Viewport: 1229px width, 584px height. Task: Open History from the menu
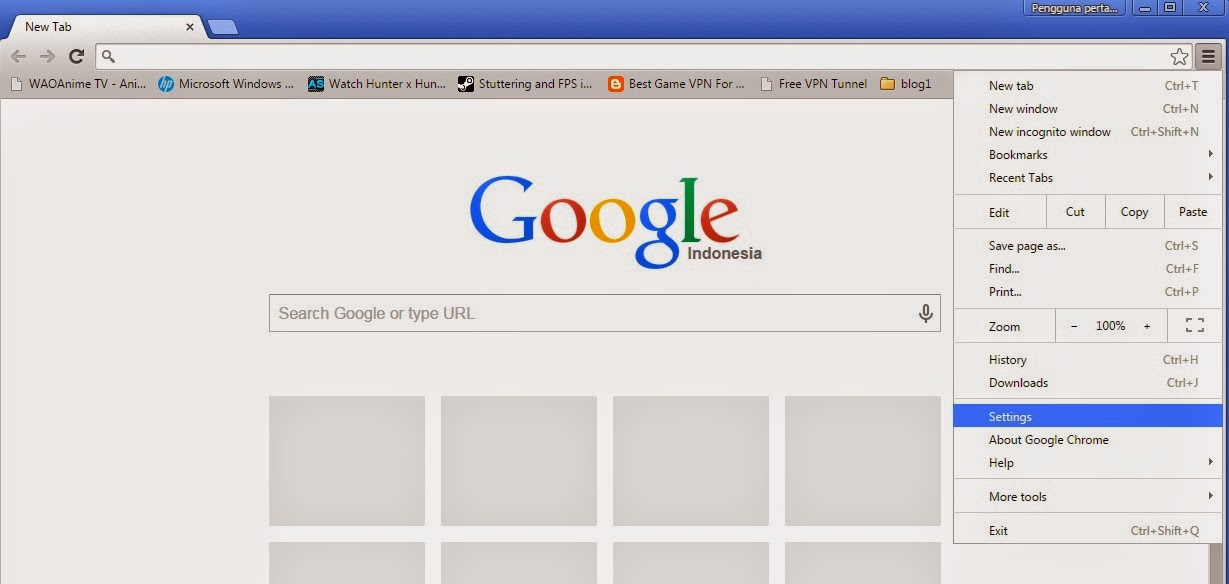pyautogui.click(x=1088, y=360)
